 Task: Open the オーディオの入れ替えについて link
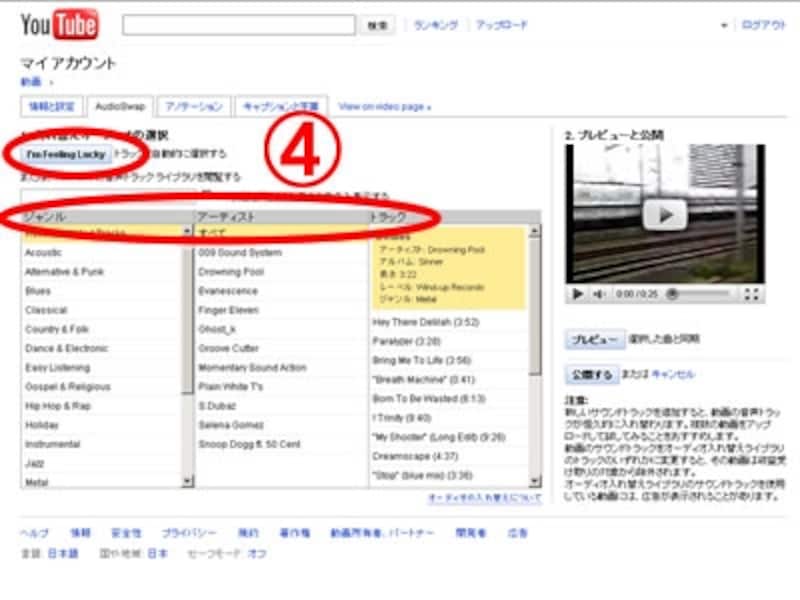(x=485, y=497)
